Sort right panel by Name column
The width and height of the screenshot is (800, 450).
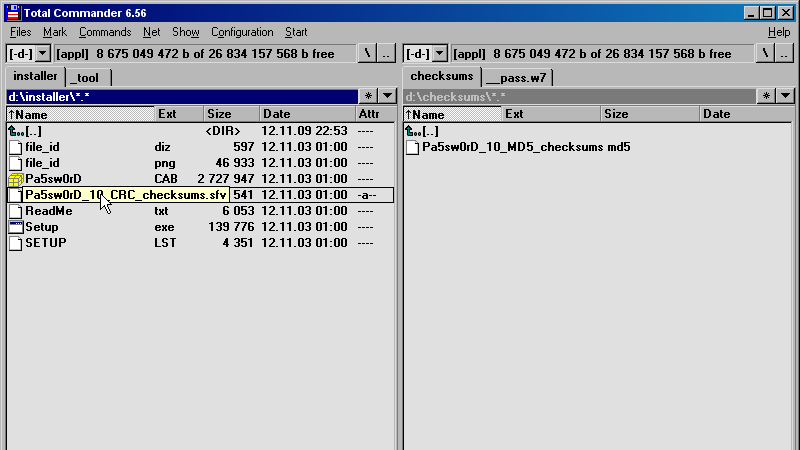coord(453,114)
